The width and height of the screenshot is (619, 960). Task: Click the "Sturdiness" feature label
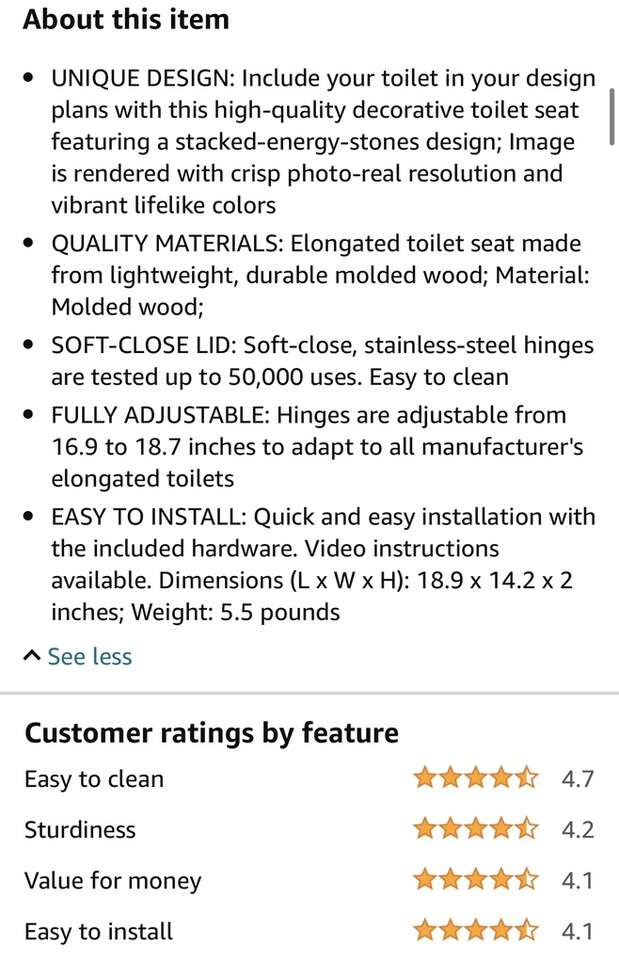click(x=80, y=830)
